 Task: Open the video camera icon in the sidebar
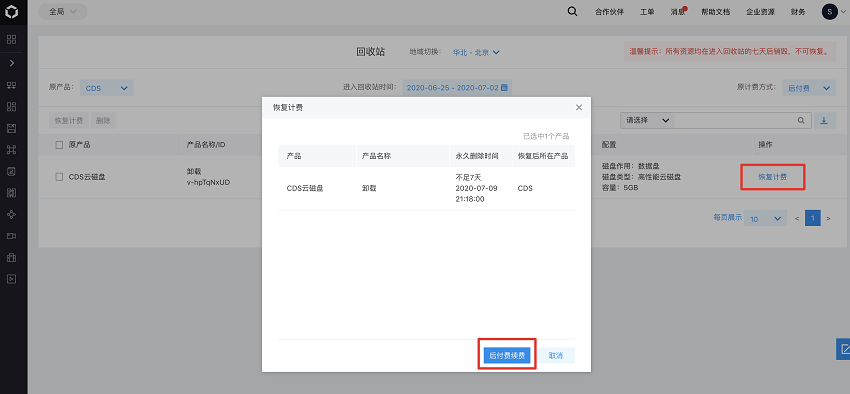[x=11, y=236]
